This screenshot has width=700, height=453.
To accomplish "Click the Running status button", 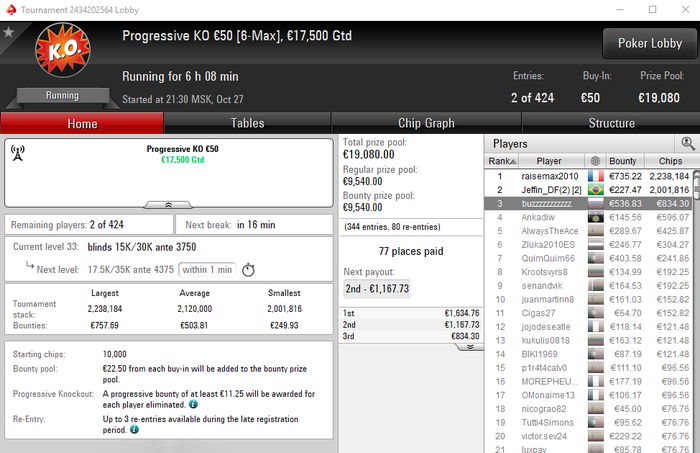I will 62,96.
